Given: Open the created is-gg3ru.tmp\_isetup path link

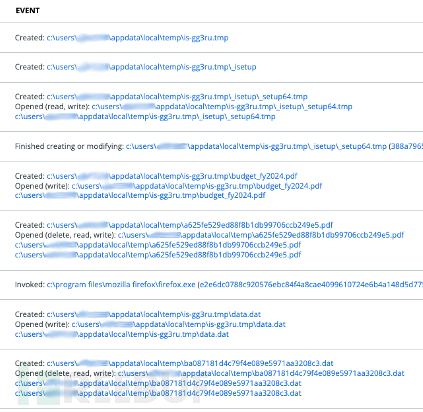Looking at the screenshot, I should click(151, 67).
